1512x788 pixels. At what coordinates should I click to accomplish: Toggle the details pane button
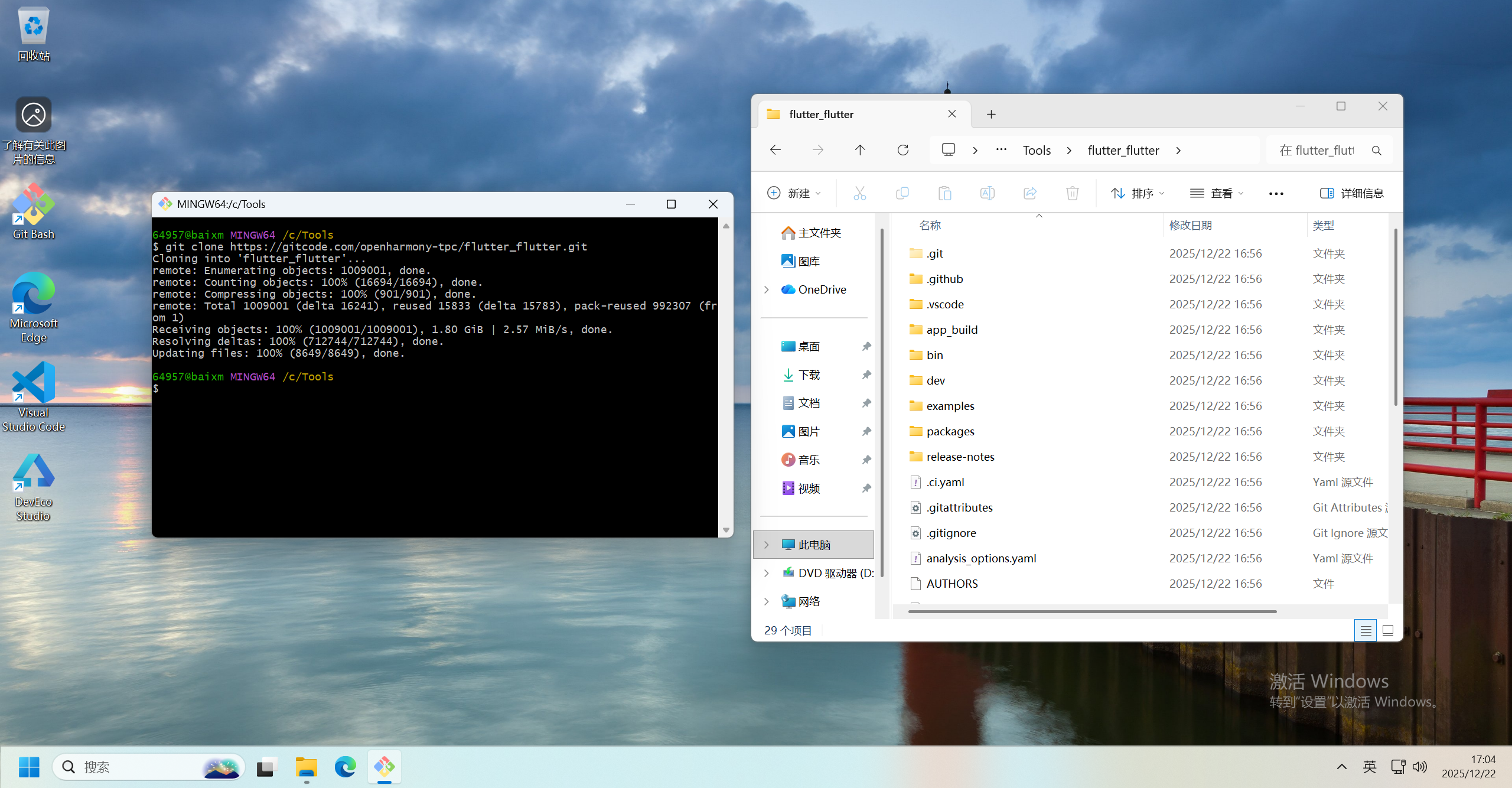pyautogui.click(x=1351, y=193)
